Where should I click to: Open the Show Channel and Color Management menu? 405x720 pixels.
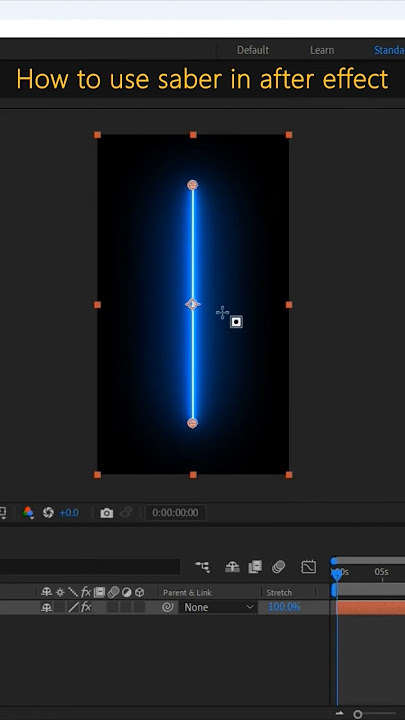(28, 512)
